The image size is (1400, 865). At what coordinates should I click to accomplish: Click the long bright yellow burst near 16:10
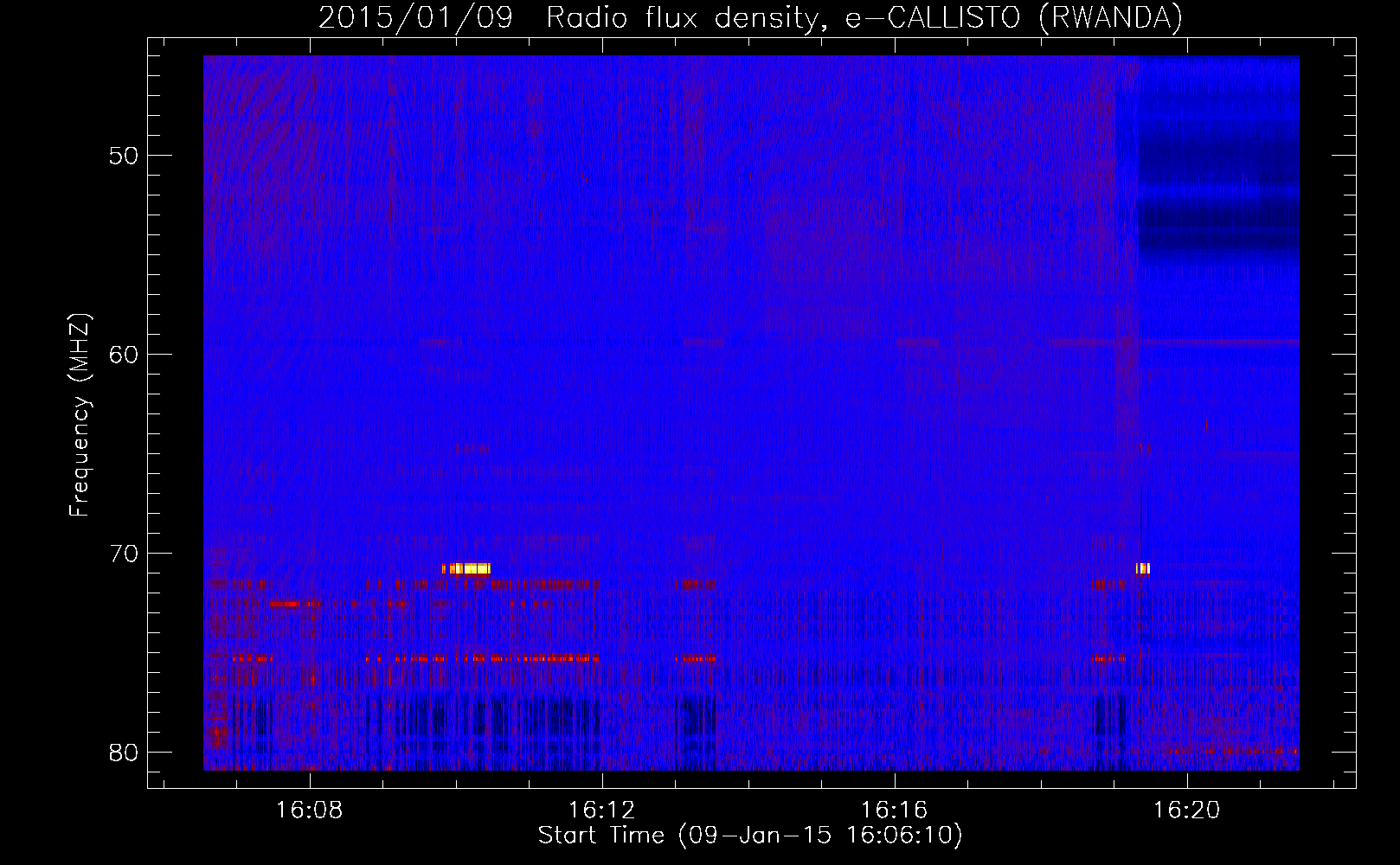point(466,569)
